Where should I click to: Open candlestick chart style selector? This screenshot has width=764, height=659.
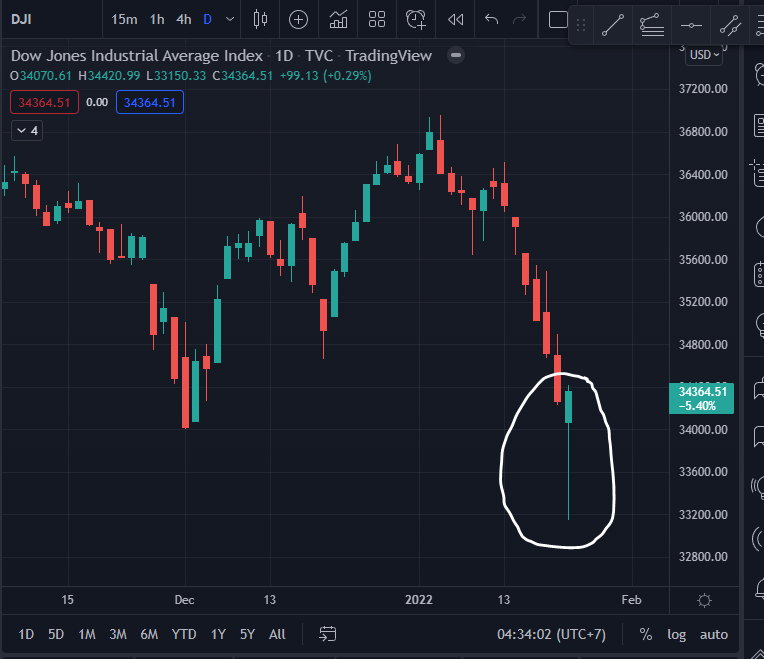coord(260,19)
